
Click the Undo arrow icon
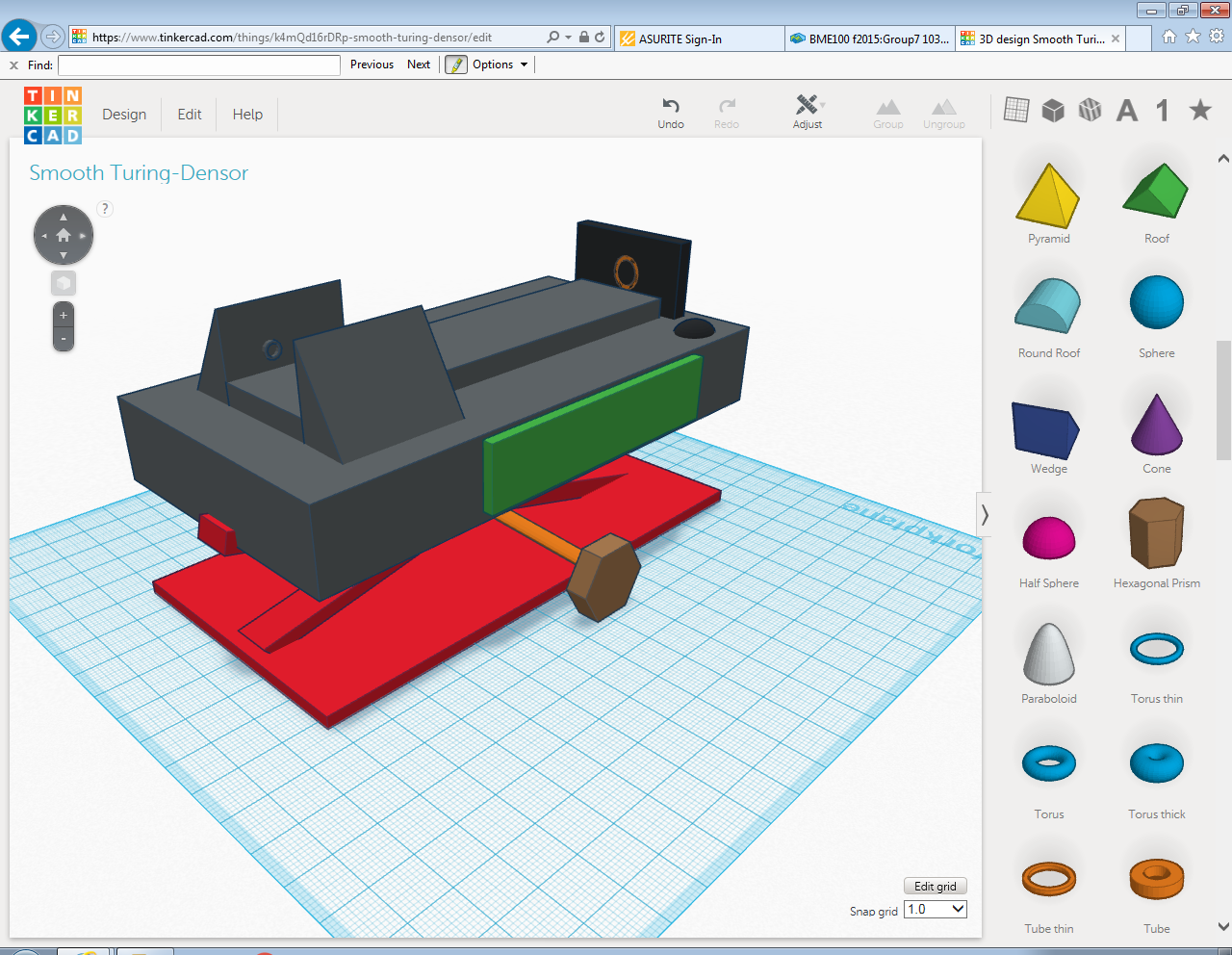coord(671,106)
